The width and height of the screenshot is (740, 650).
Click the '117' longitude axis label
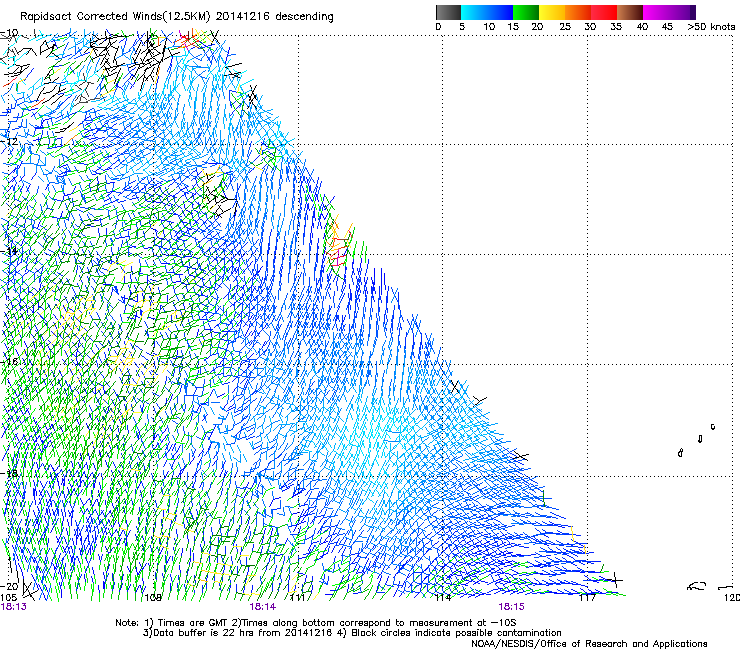point(587,598)
